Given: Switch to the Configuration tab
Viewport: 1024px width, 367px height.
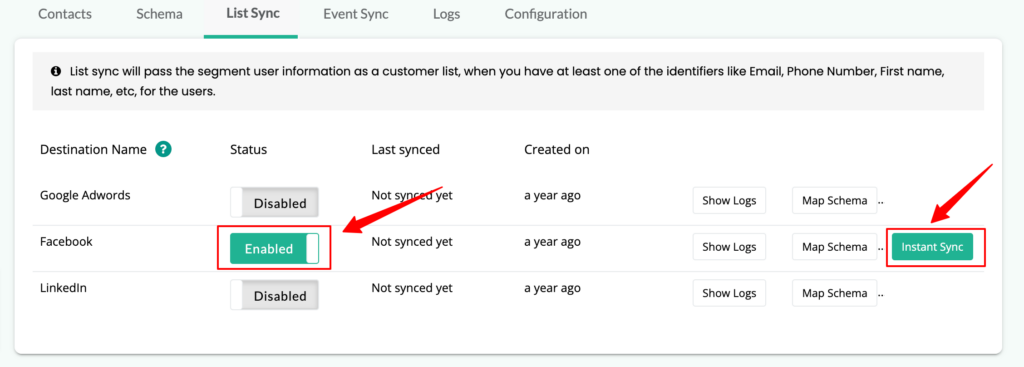Looking at the screenshot, I should (x=546, y=14).
